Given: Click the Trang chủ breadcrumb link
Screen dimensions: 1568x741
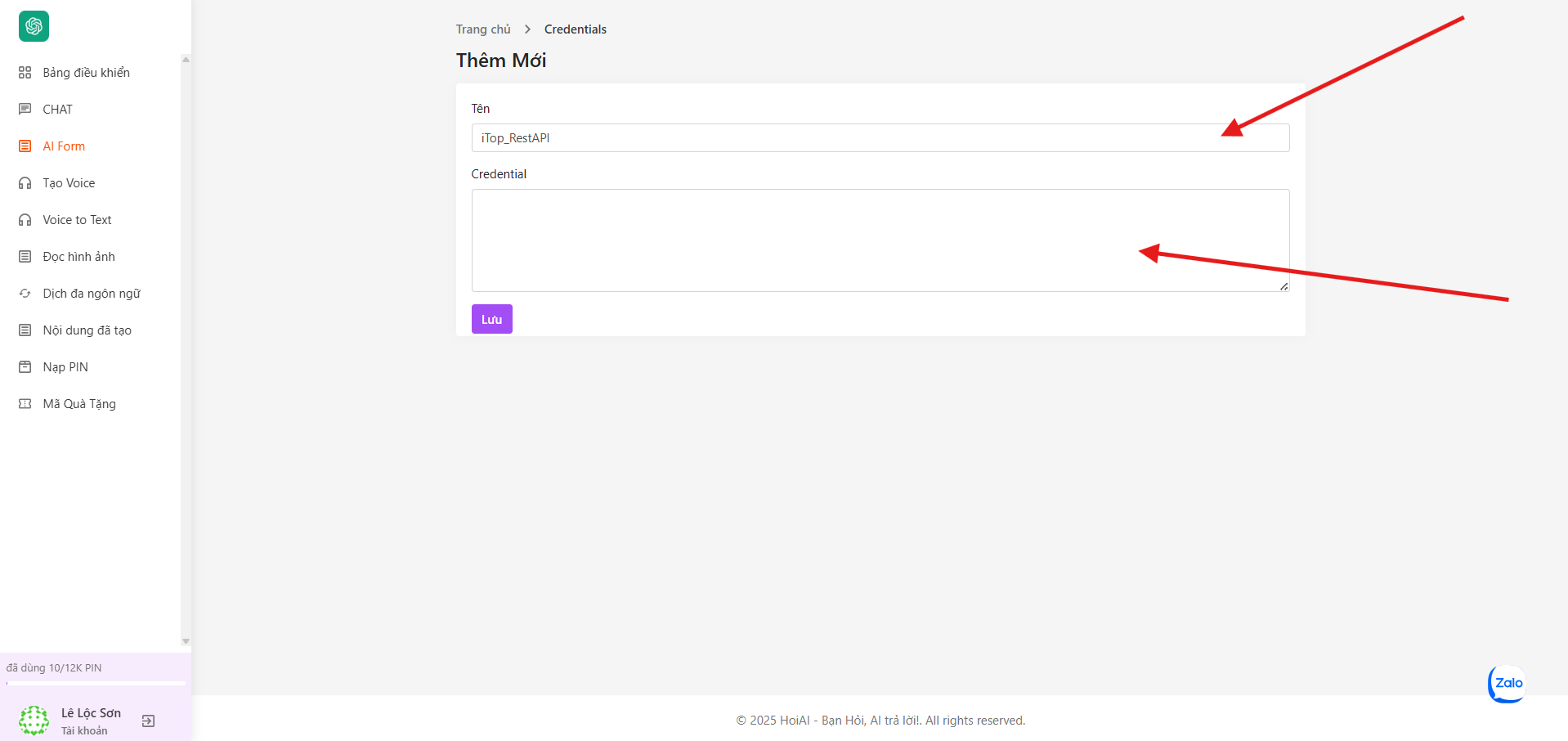Looking at the screenshot, I should click(x=482, y=29).
